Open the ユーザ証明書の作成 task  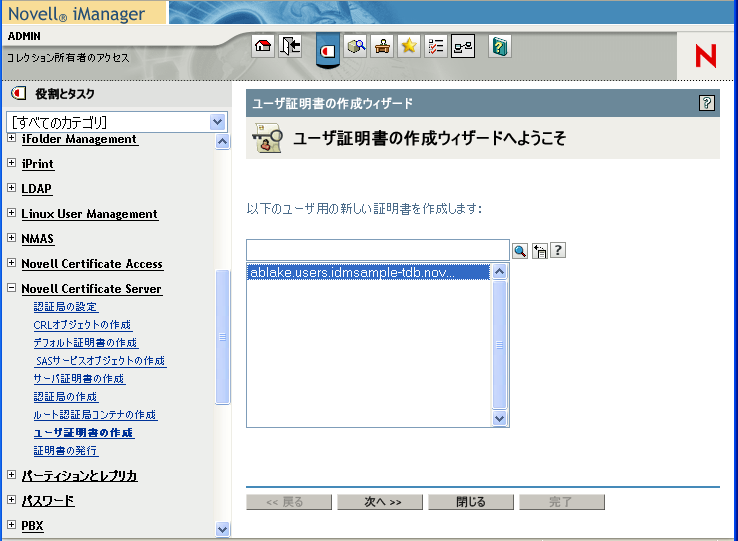84,432
